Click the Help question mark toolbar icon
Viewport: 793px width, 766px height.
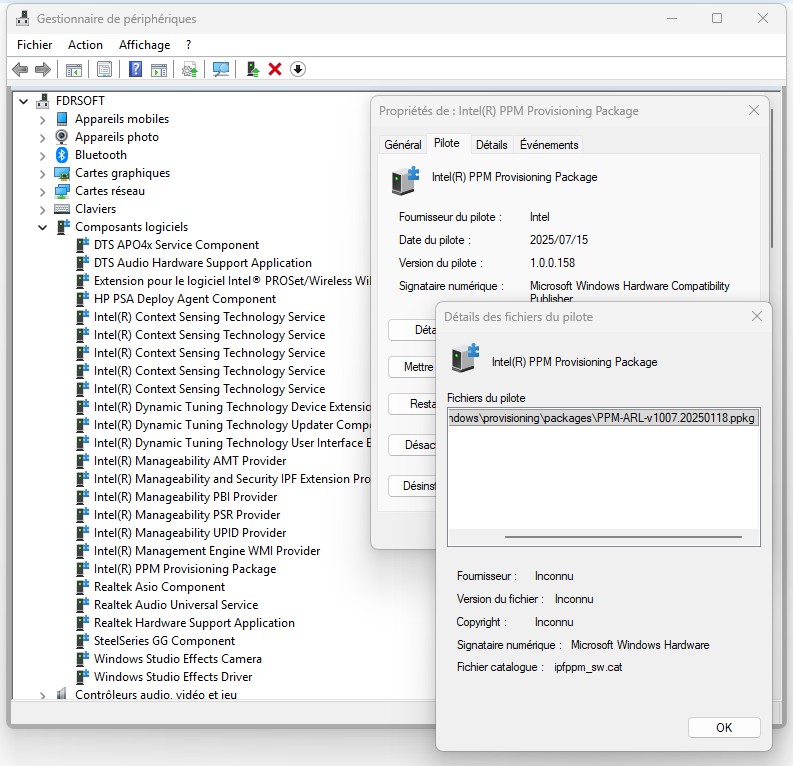[x=135, y=69]
